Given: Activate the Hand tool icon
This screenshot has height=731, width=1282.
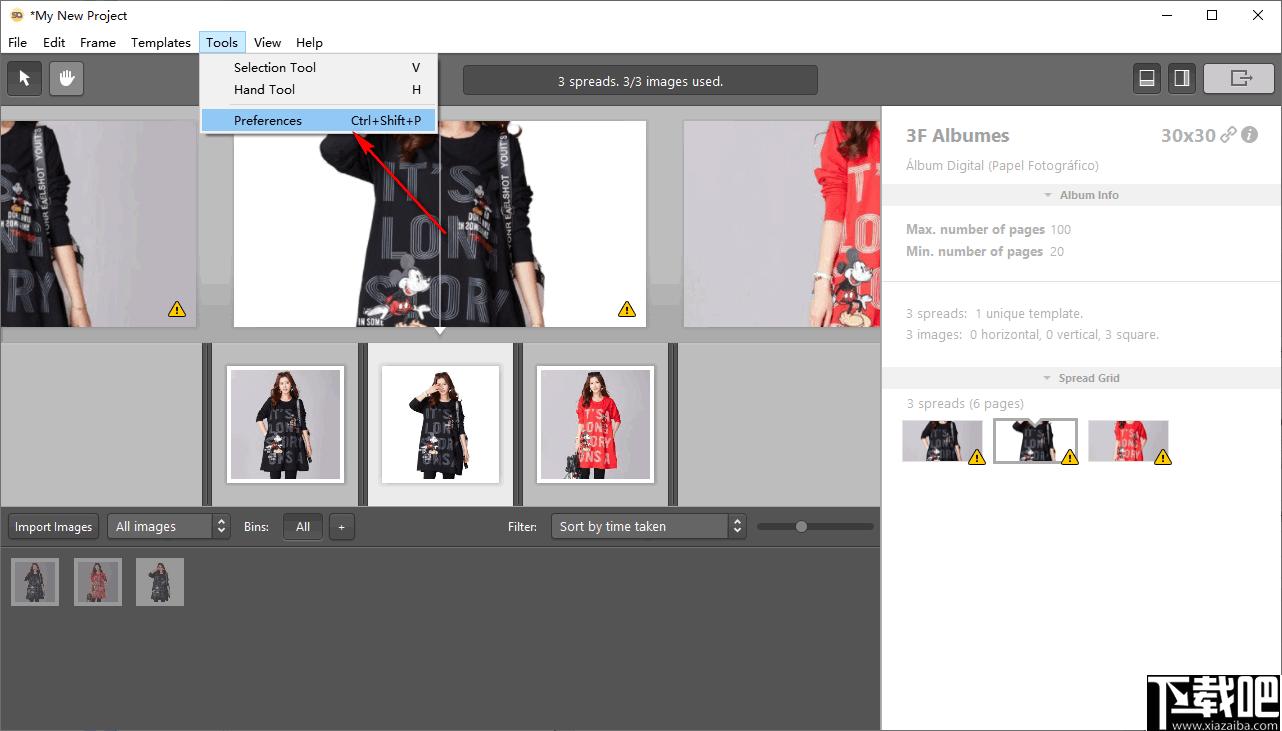Looking at the screenshot, I should [67, 79].
